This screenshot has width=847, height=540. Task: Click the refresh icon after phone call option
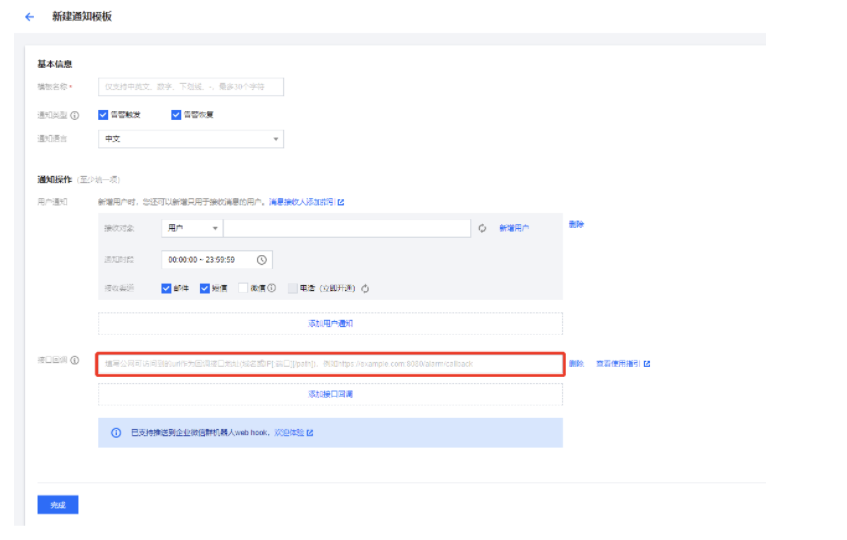click(x=366, y=289)
